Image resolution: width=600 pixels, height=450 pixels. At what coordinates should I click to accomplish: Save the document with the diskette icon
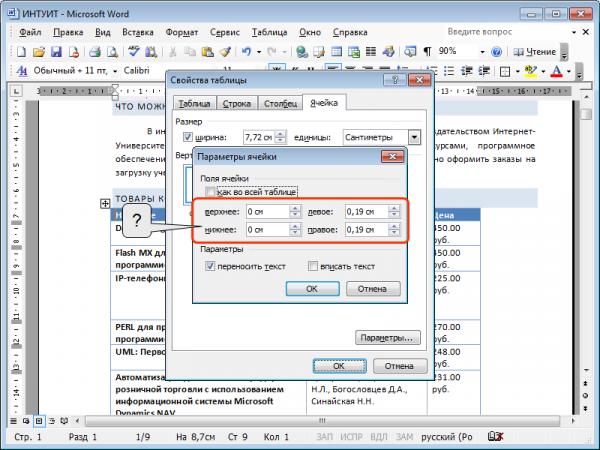(56, 52)
